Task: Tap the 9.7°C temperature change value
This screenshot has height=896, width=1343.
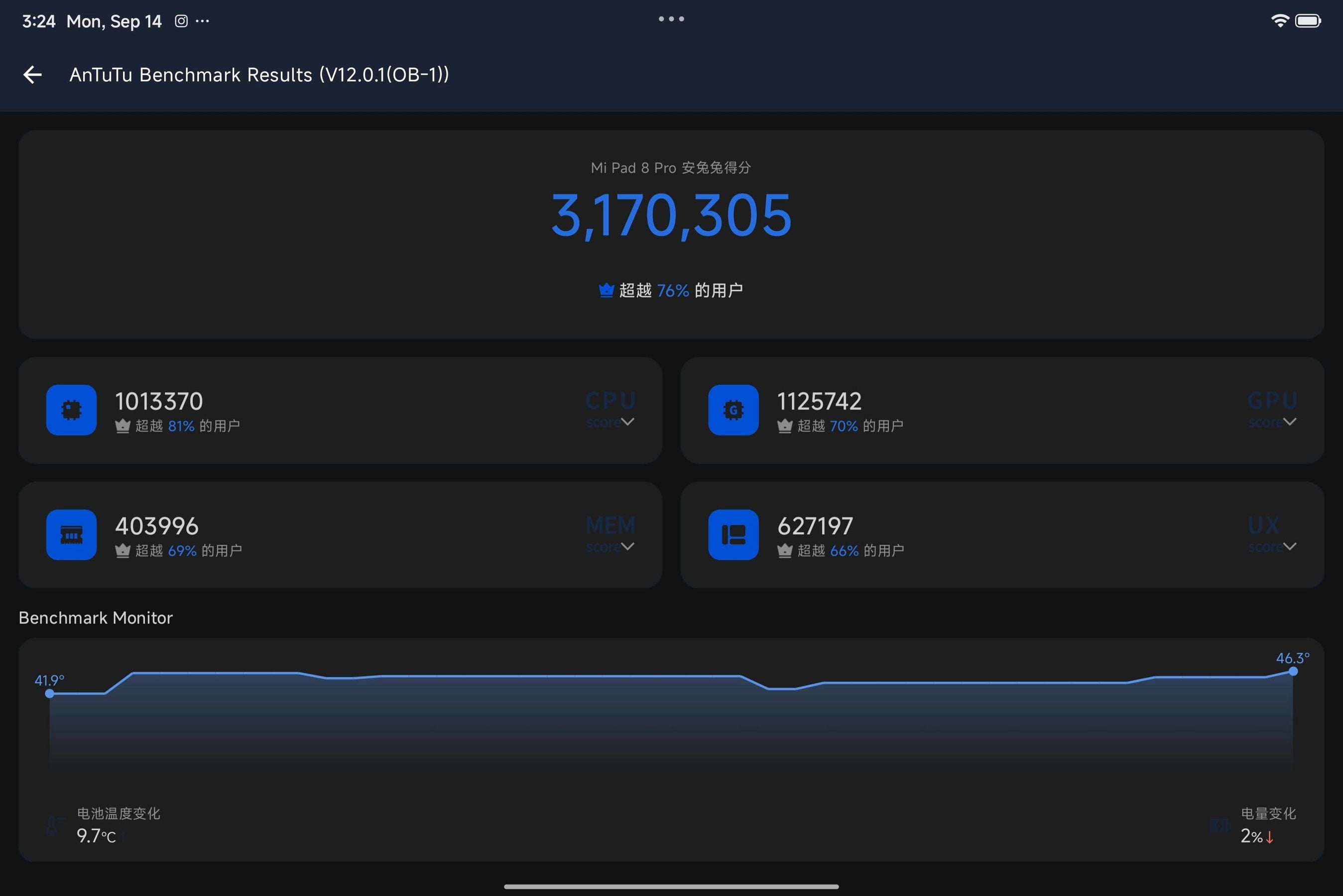Action: (96, 836)
